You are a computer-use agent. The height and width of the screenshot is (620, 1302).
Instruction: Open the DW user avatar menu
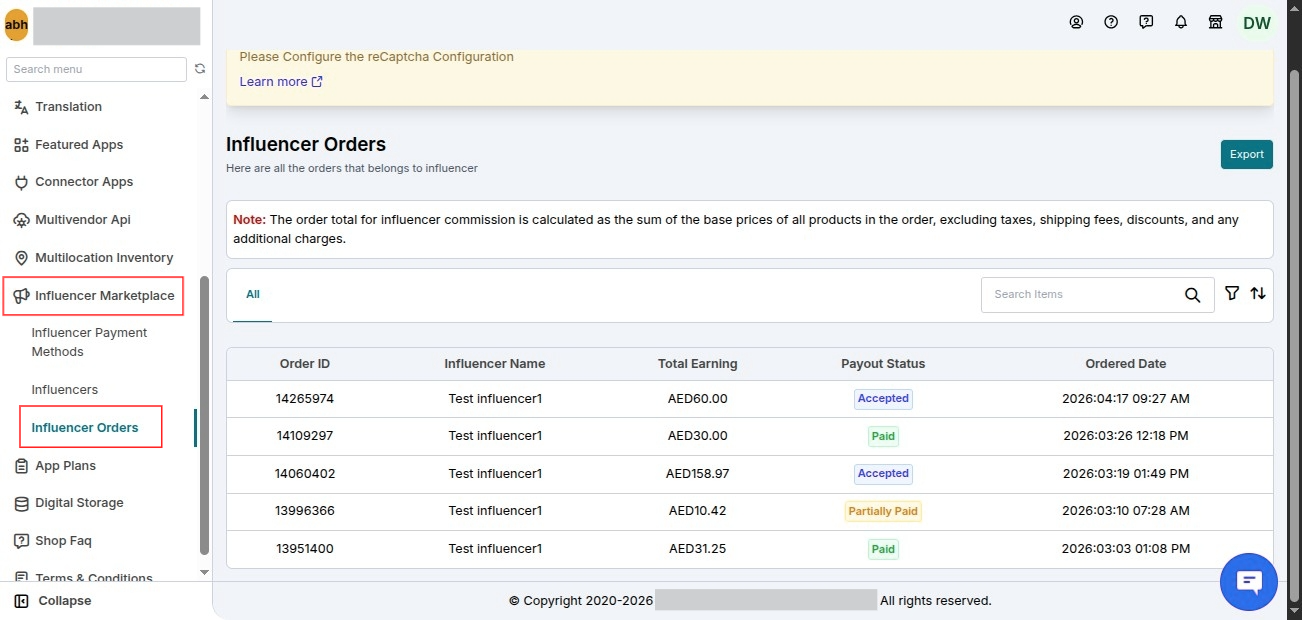pos(1257,23)
